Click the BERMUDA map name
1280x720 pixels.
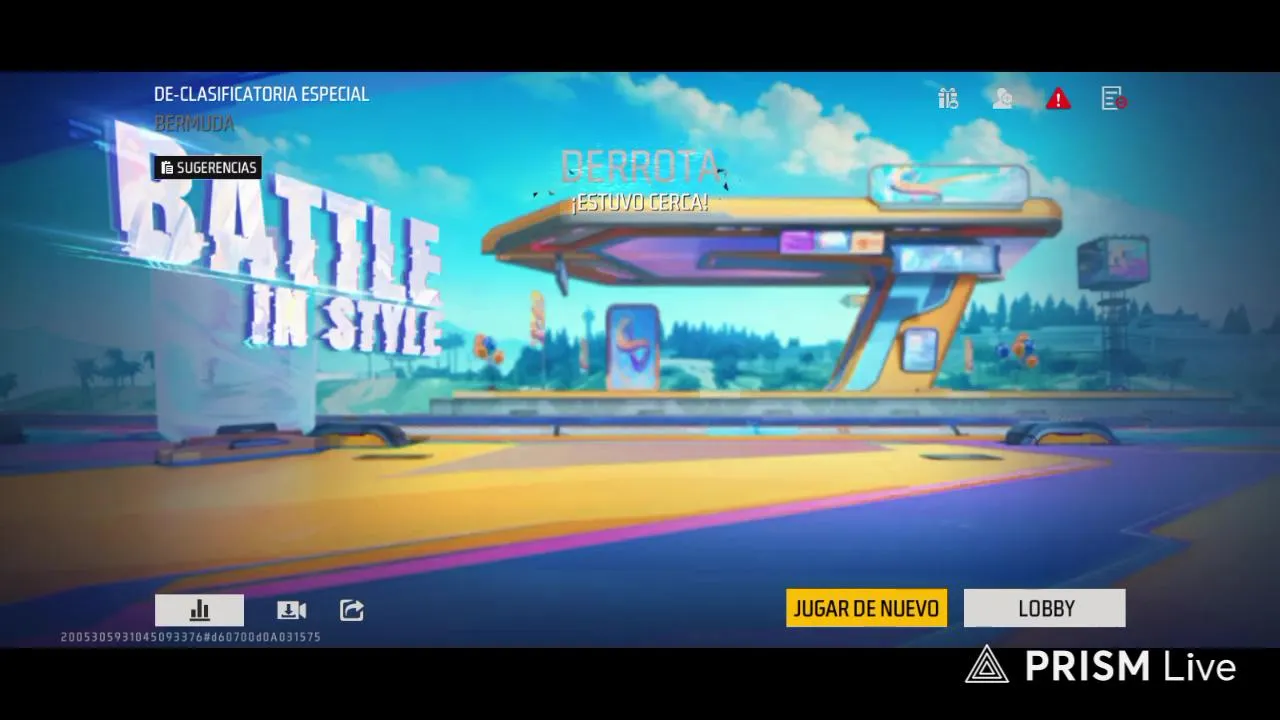click(194, 123)
